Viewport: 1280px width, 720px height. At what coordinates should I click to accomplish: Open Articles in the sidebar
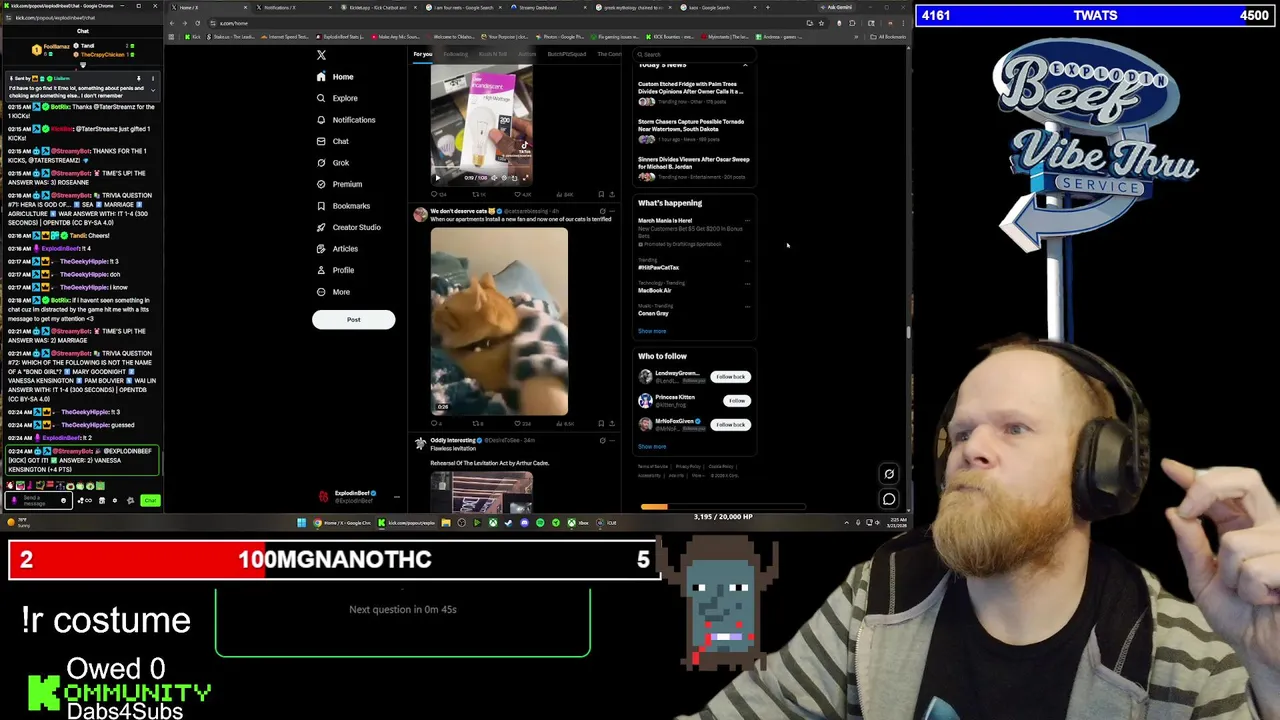(337, 249)
